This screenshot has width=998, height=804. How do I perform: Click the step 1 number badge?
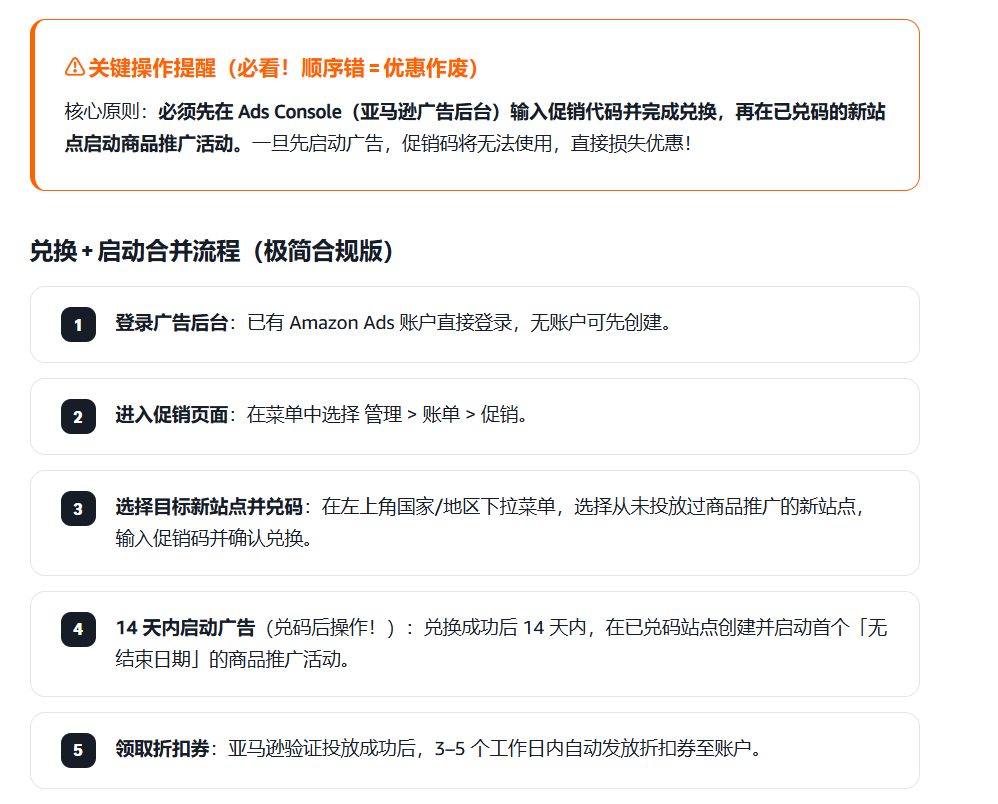pos(78,325)
